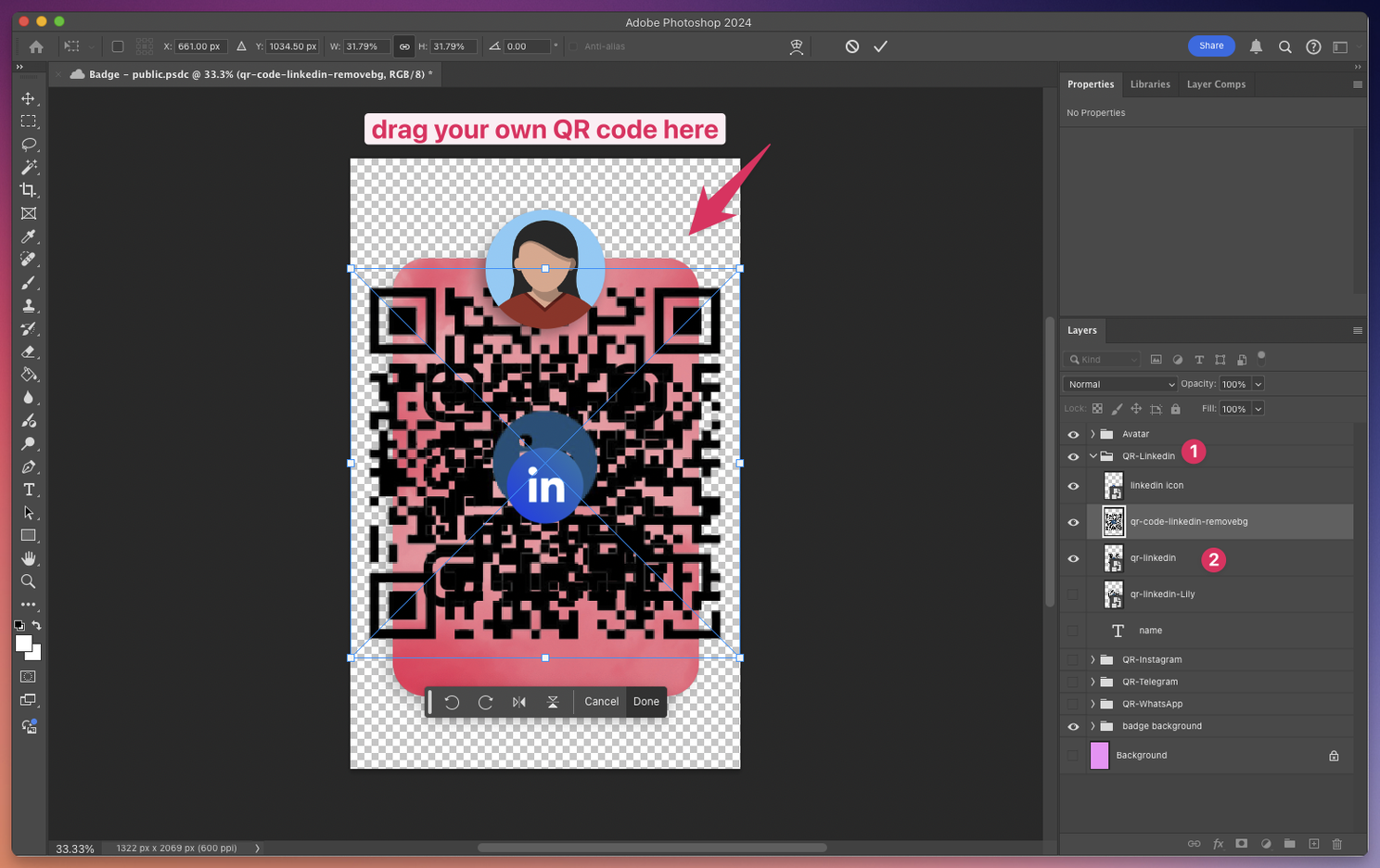The width and height of the screenshot is (1380, 868).
Task: Select the Spot Healing Brush tool
Action: [x=29, y=260]
